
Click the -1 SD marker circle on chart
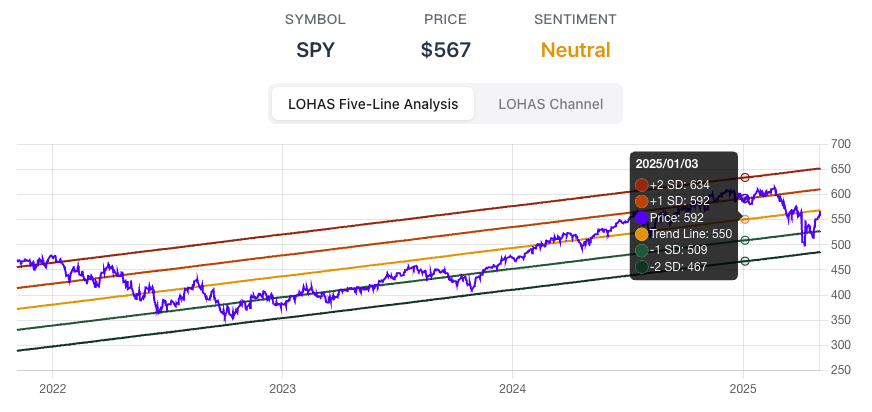(x=745, y=240)
